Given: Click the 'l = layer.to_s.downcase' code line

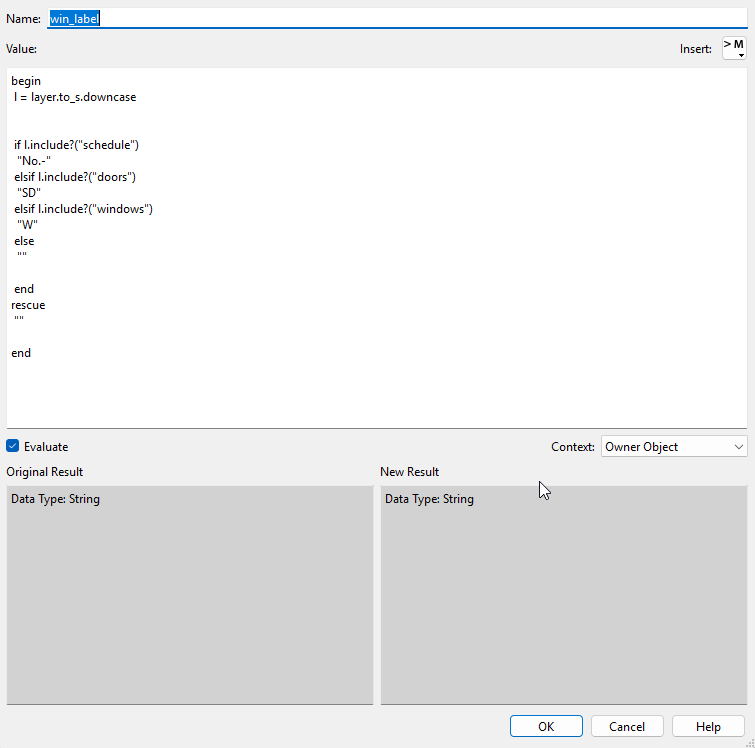Looking at the screenshot, I should pyautogui.click(x=75, y=97).
